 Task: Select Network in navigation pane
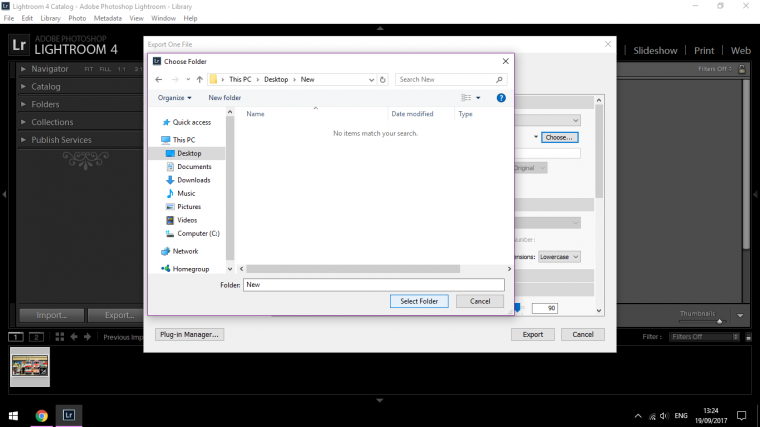[x=180, y=251]
